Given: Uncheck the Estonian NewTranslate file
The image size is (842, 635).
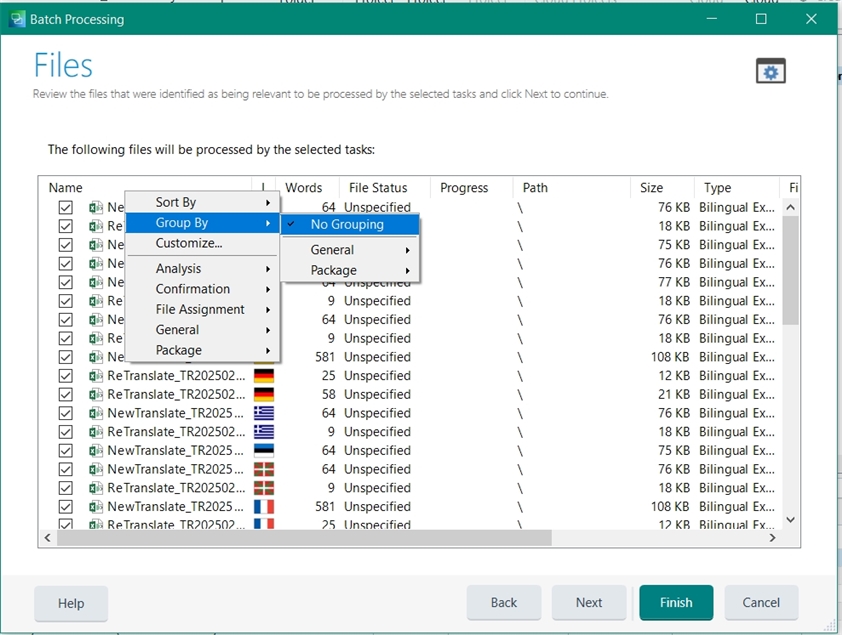Looking at the screenshot, I should tap(66, 451).
